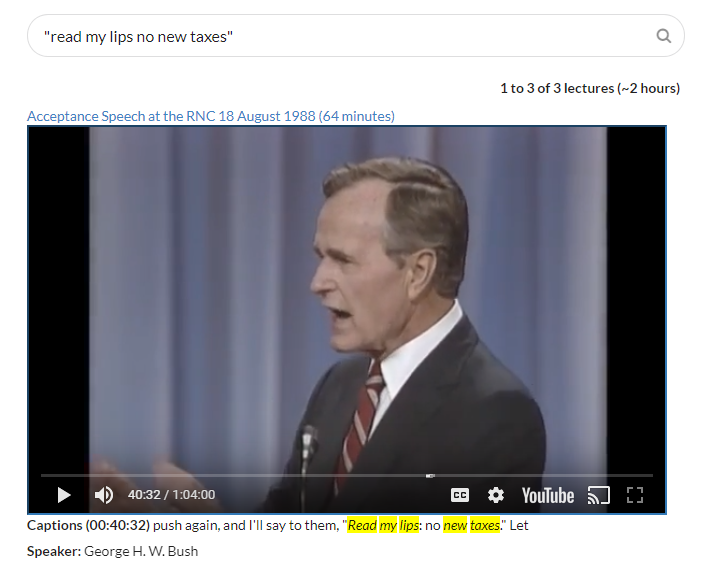Open video on YouTube logo
The image size is (702, 573).
[548, 496]
